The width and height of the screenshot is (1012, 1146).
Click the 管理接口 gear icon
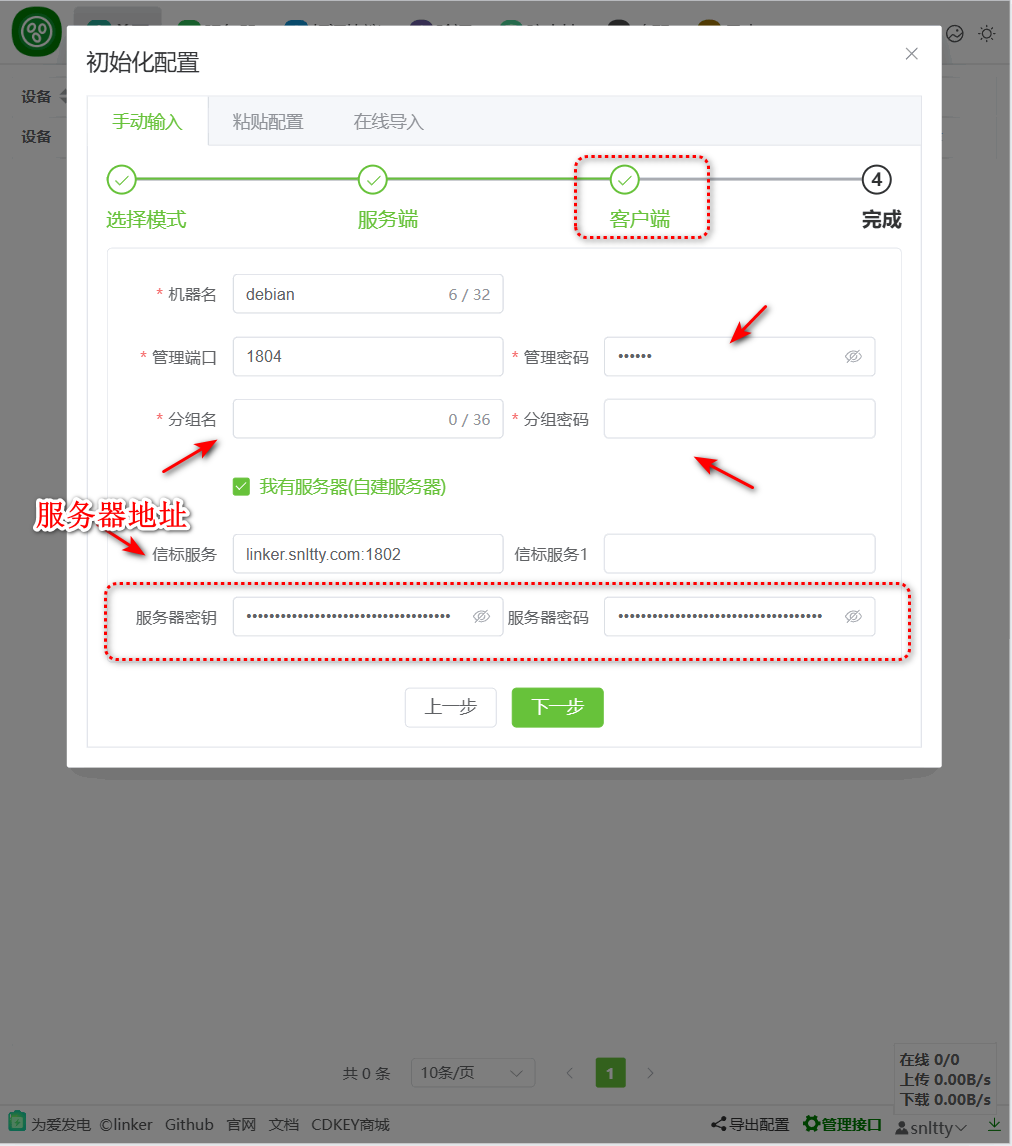(x=811, y=1124)
